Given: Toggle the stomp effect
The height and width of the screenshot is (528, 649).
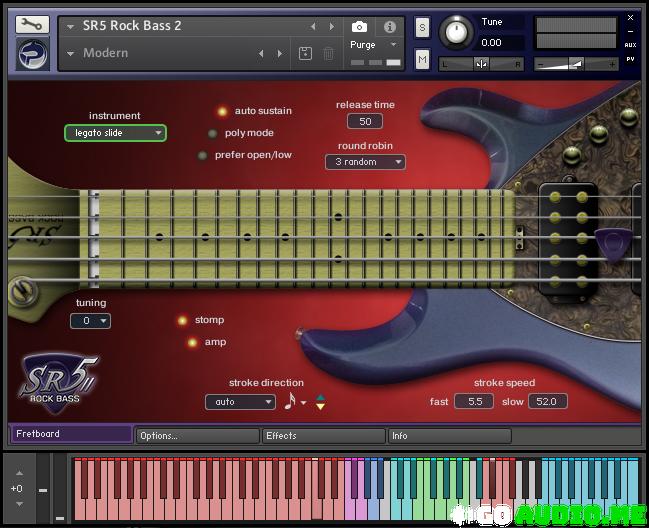Looking at the screenshot, I should (182, 320).
